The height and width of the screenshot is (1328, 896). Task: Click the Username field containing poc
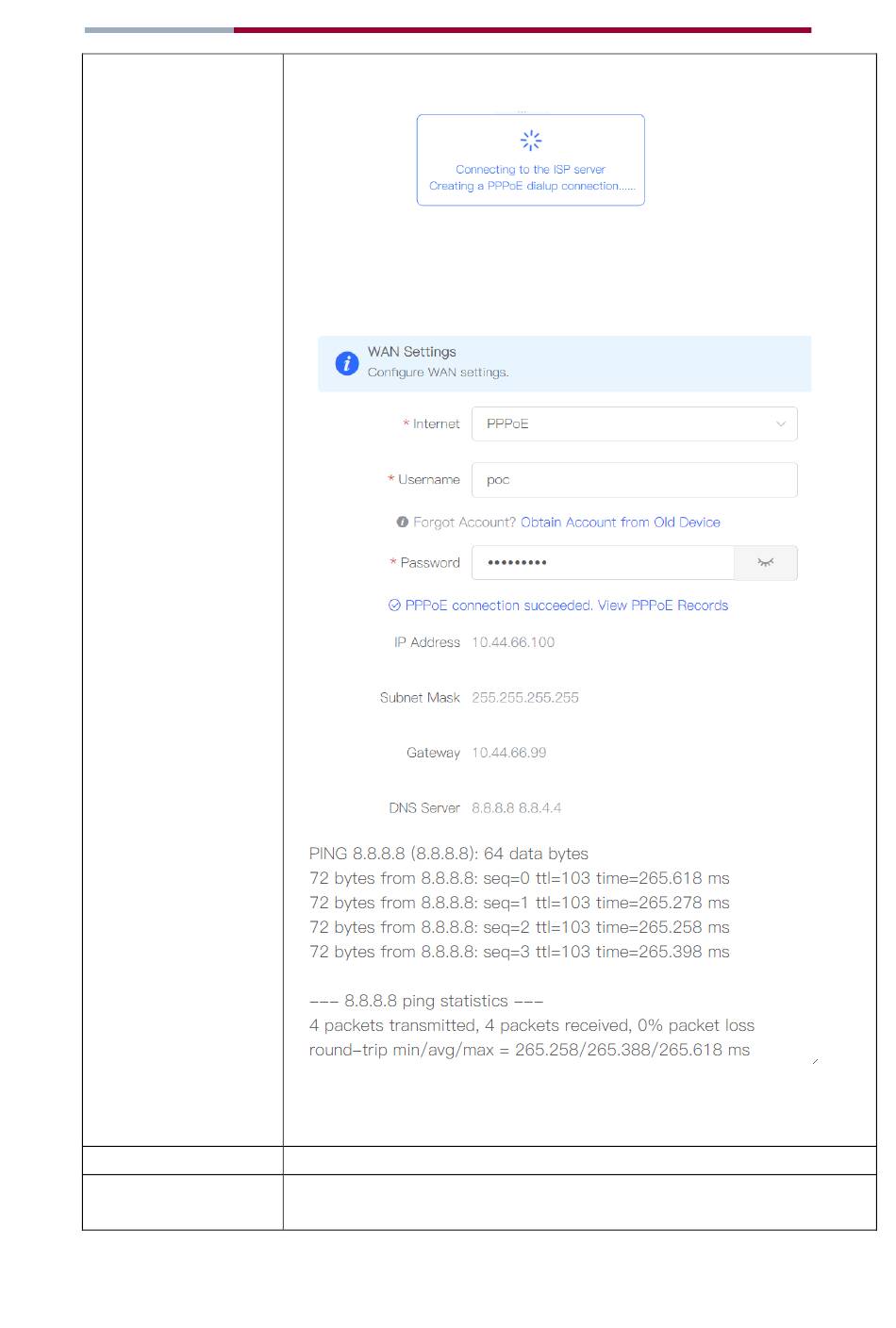(x=634, y=480)
